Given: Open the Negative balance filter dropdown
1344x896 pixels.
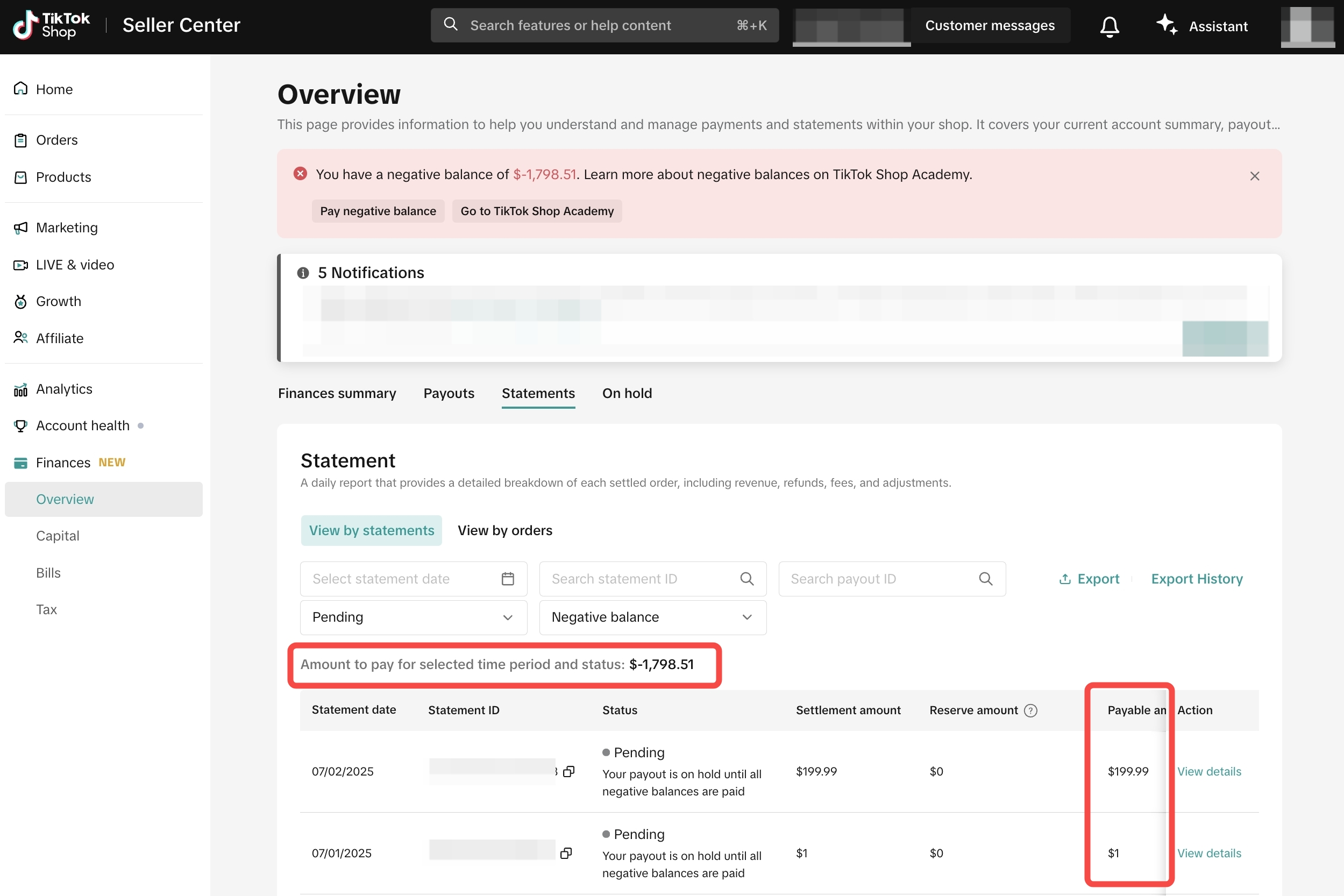Looking at the screenshot, I should [x=652, y=617].
